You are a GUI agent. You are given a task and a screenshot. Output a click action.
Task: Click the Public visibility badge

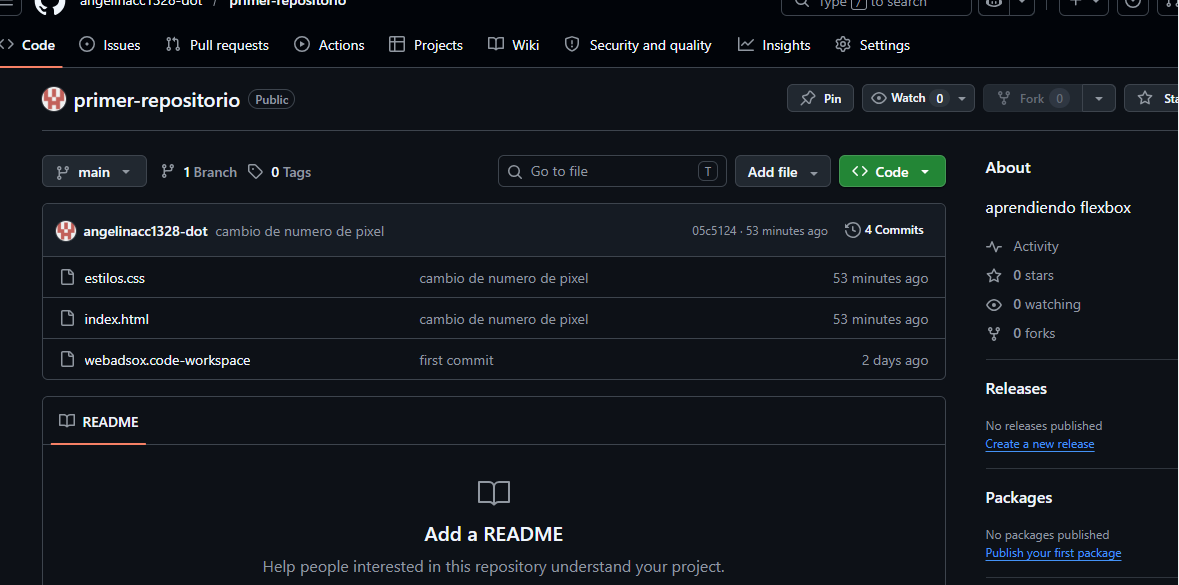click(271, 99)
